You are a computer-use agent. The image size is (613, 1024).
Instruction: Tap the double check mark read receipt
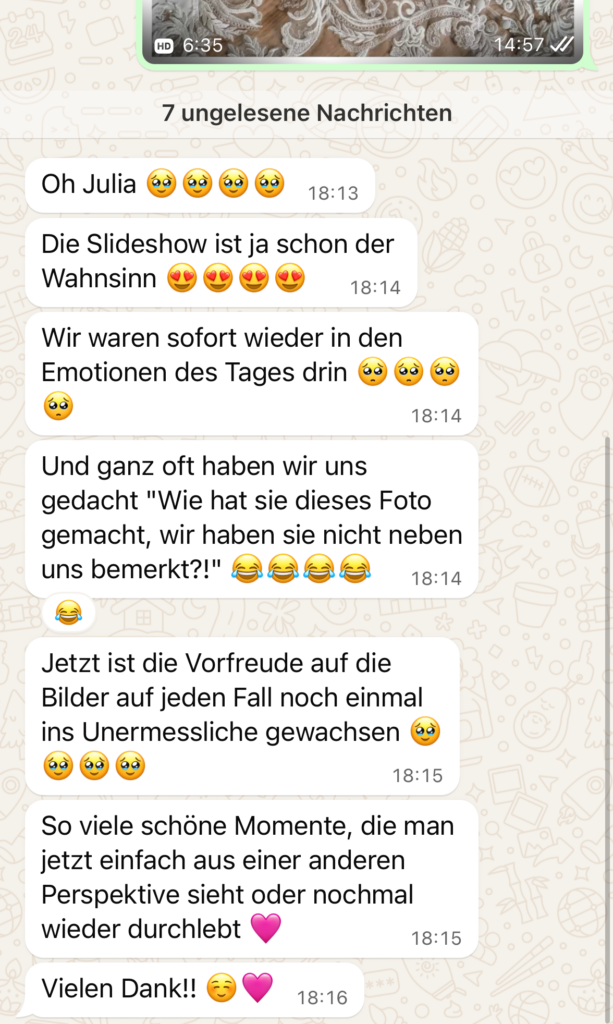(562, 44)
